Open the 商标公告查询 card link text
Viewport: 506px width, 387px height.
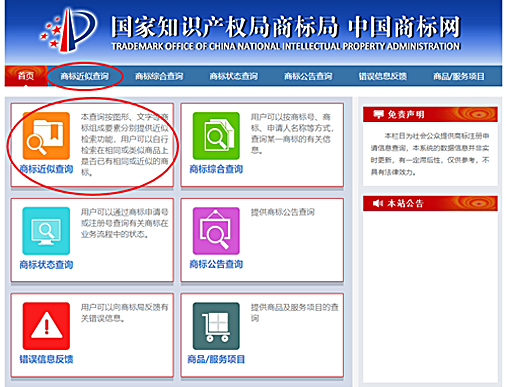[x=216, y=264]
